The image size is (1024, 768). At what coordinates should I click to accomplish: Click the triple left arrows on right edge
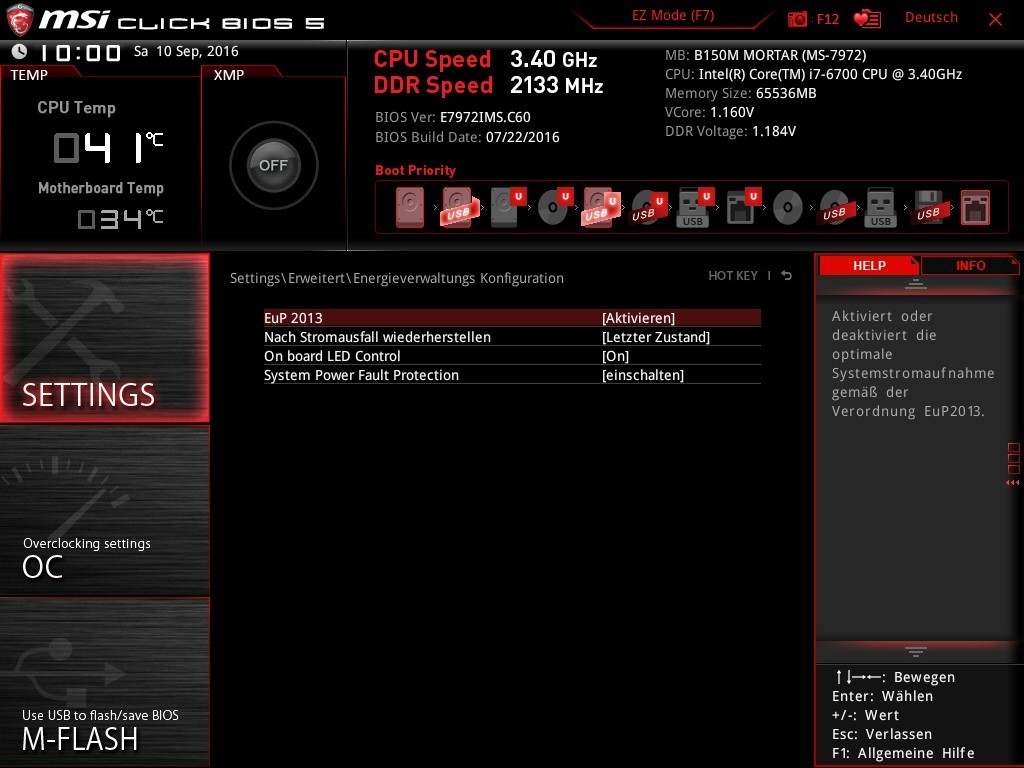coord(1013,483)
